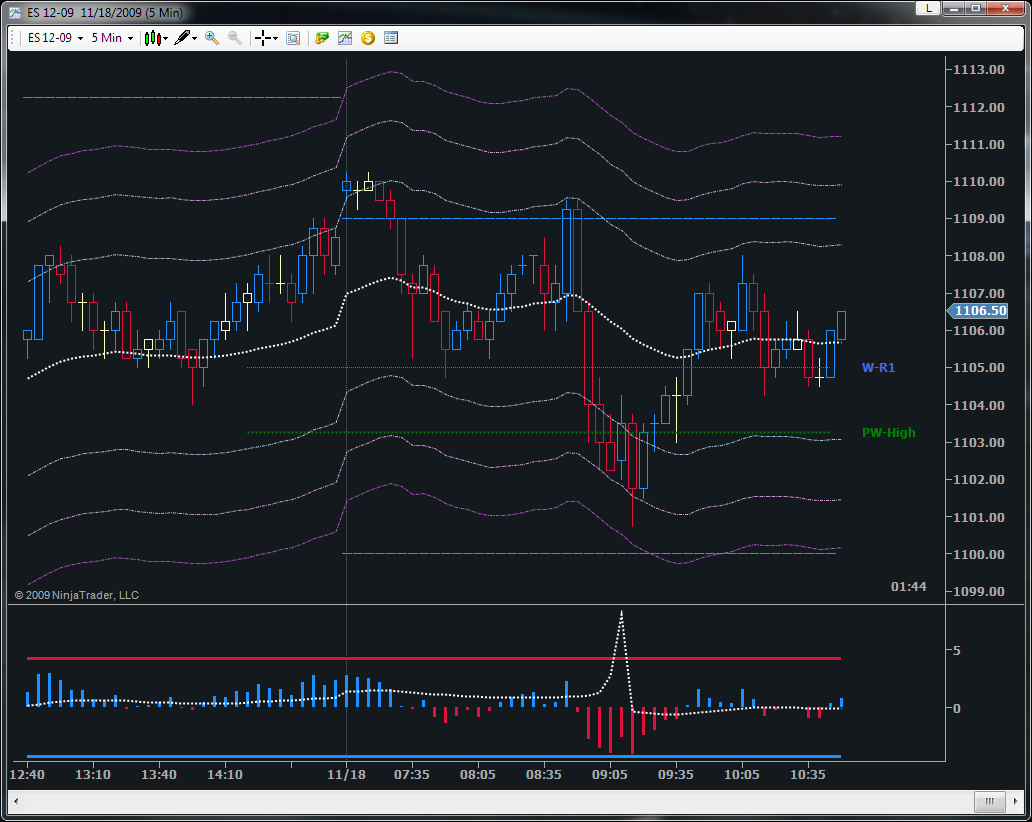Click the 1109.00 price axis label
Viewport: 1032px width, 822px height.
pyautogui.click(x=979, y=218)
